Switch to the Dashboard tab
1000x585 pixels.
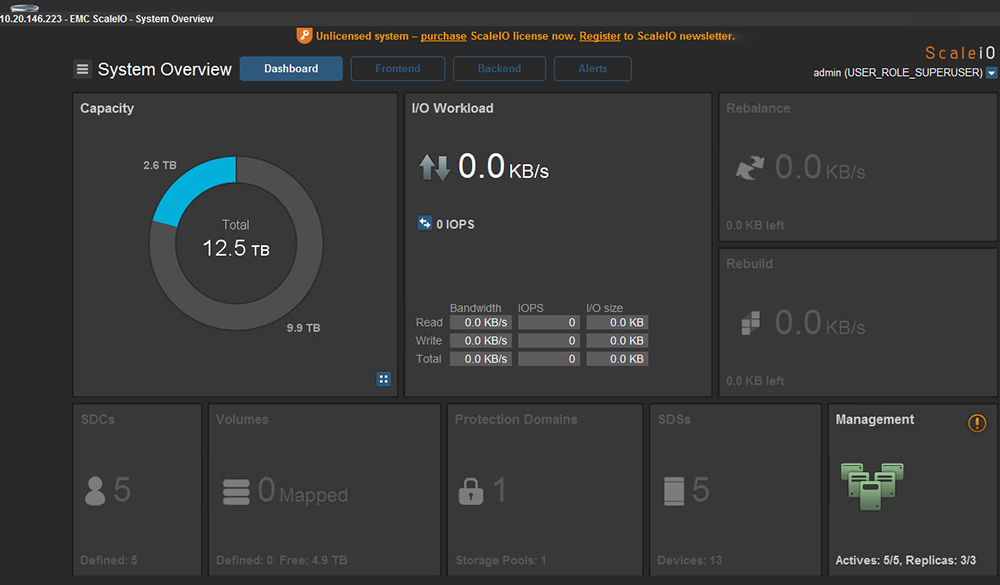[291, 68]
